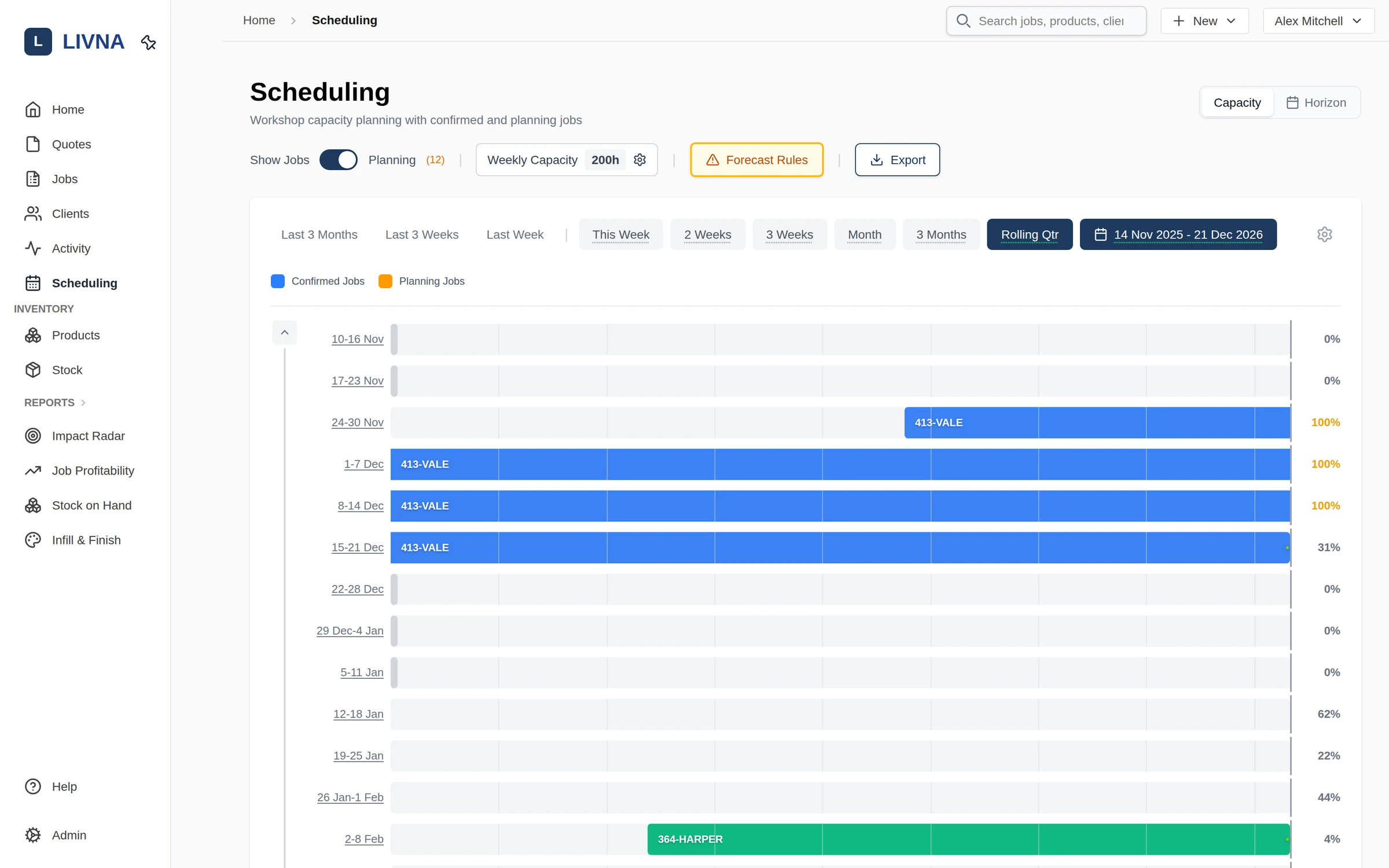Focus the search jobs, products input field
The height and width of the screenshot is (868, 1389).
point(1046,21)
